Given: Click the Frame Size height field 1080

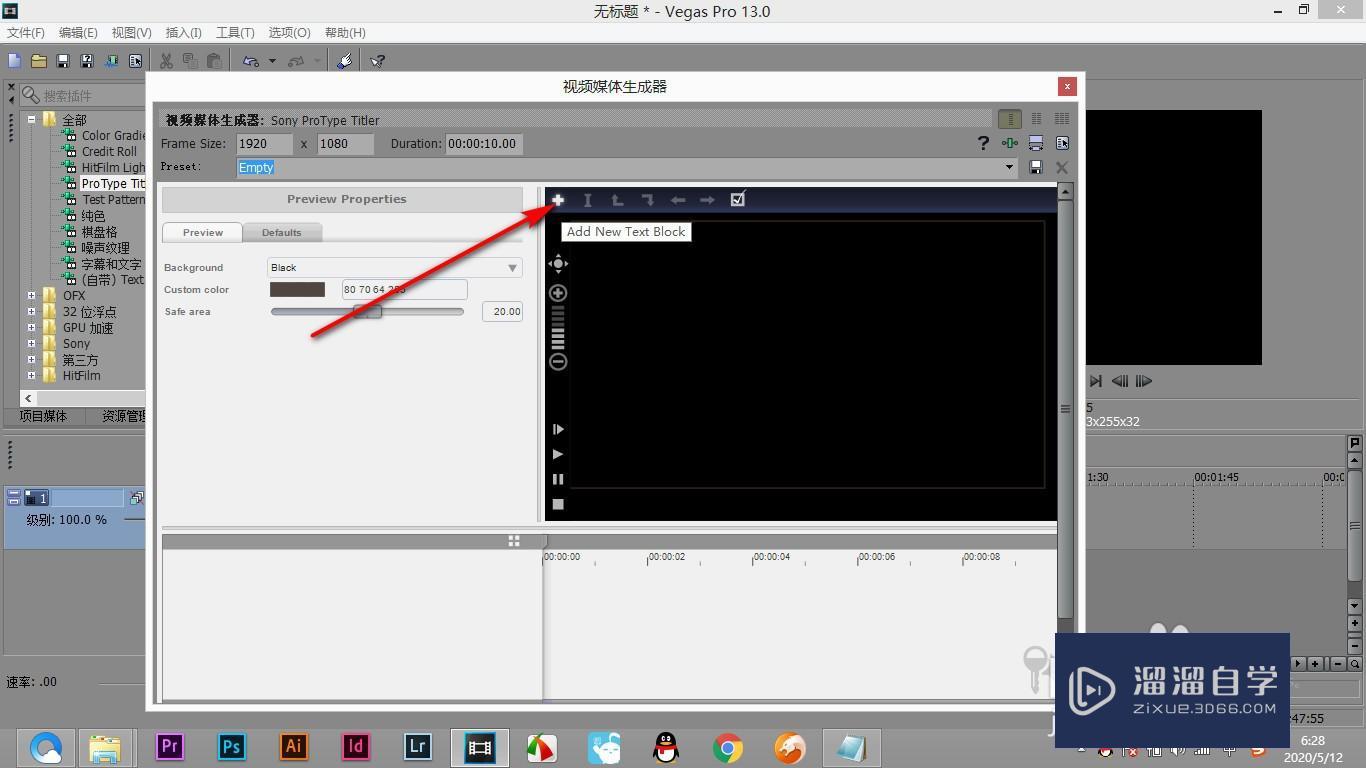Looking at the screenshot, I should pos(346,143).
